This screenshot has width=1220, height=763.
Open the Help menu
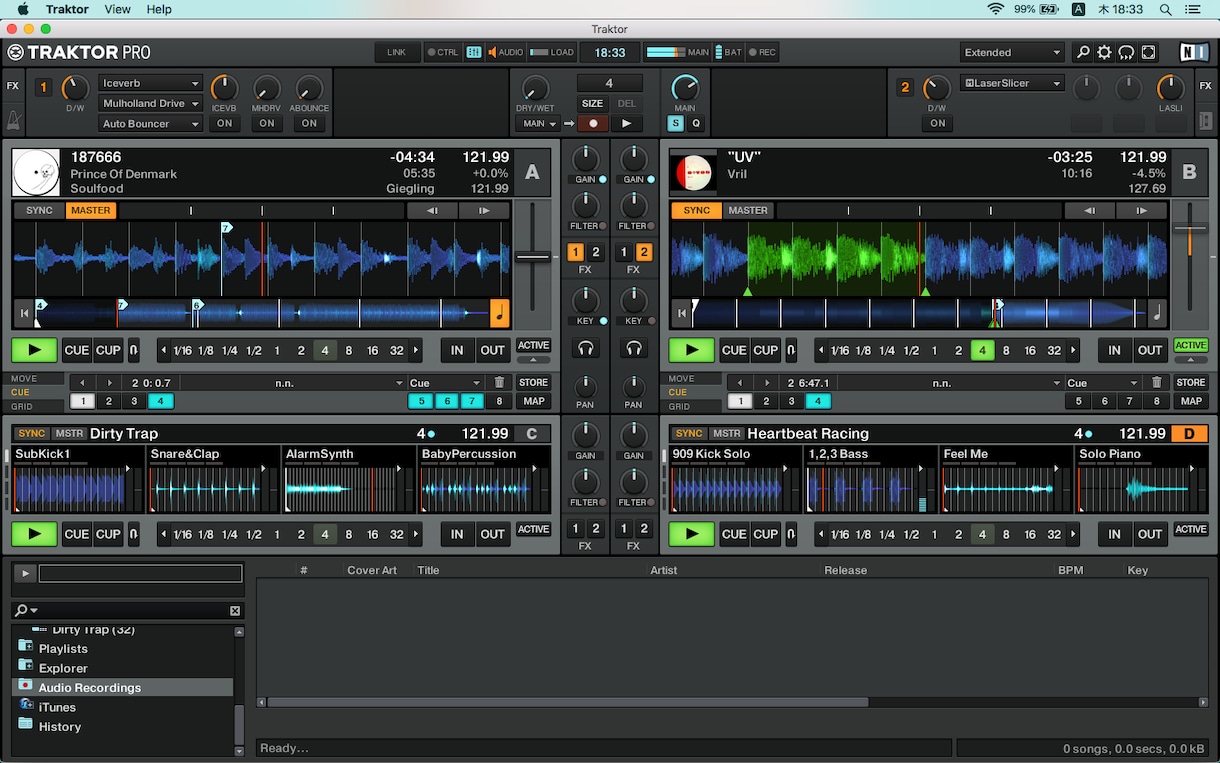click(159, 9)
